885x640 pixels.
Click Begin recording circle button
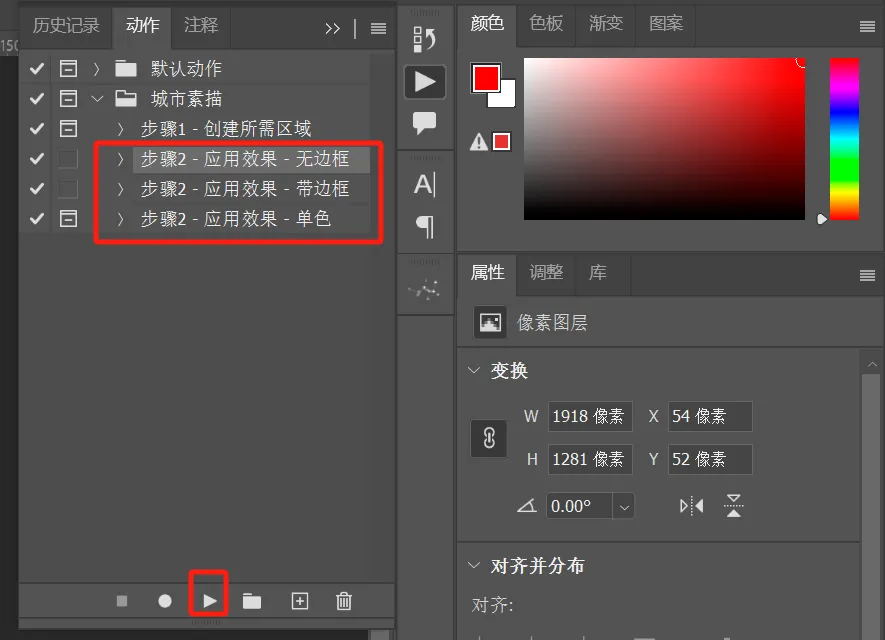(x=165, y=601)
